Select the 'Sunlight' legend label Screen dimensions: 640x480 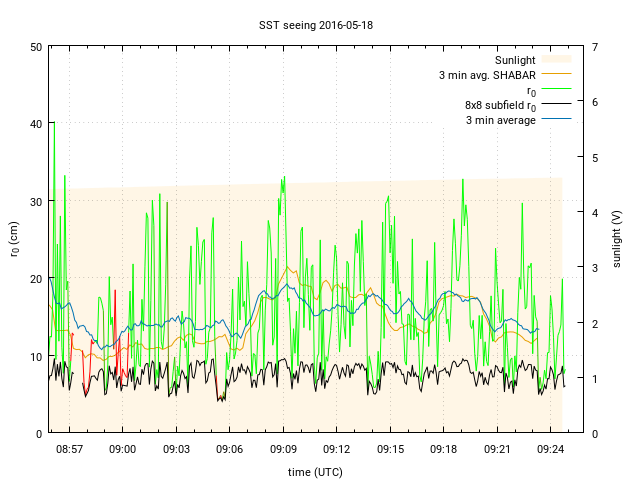pyautogui.click(x=515, y=60)
